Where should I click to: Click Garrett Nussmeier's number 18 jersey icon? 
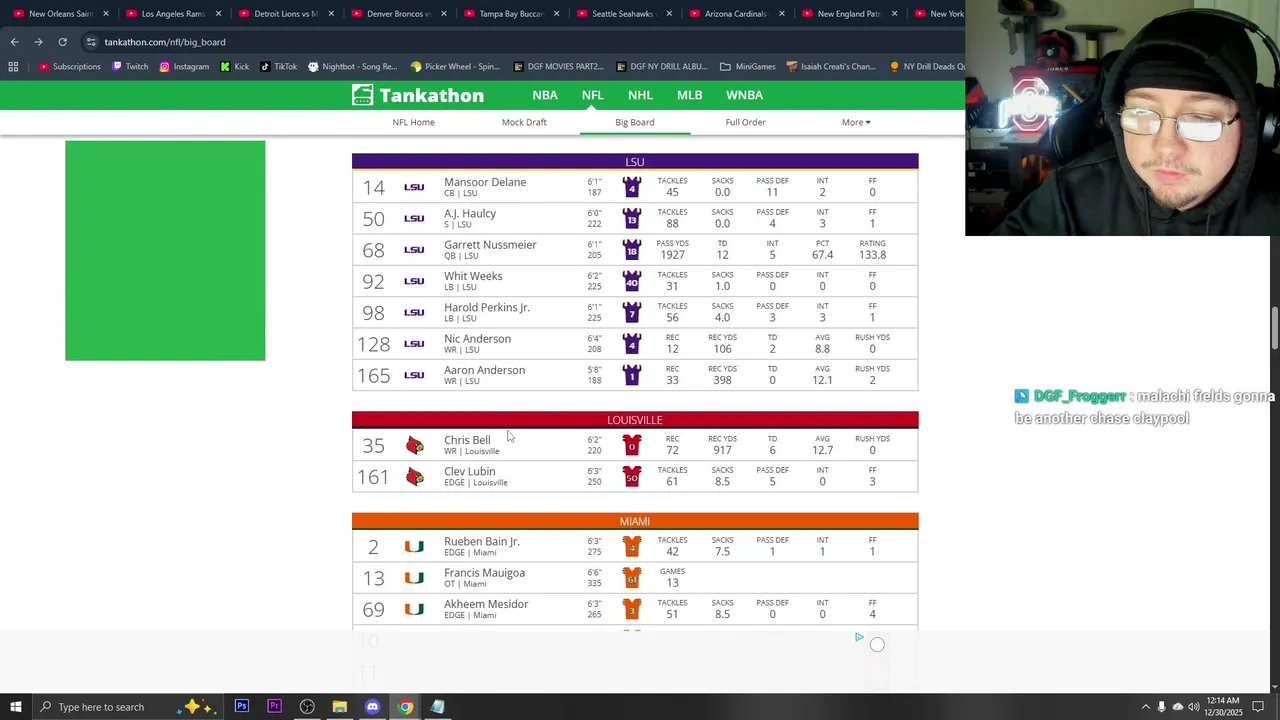click(631, 250)
